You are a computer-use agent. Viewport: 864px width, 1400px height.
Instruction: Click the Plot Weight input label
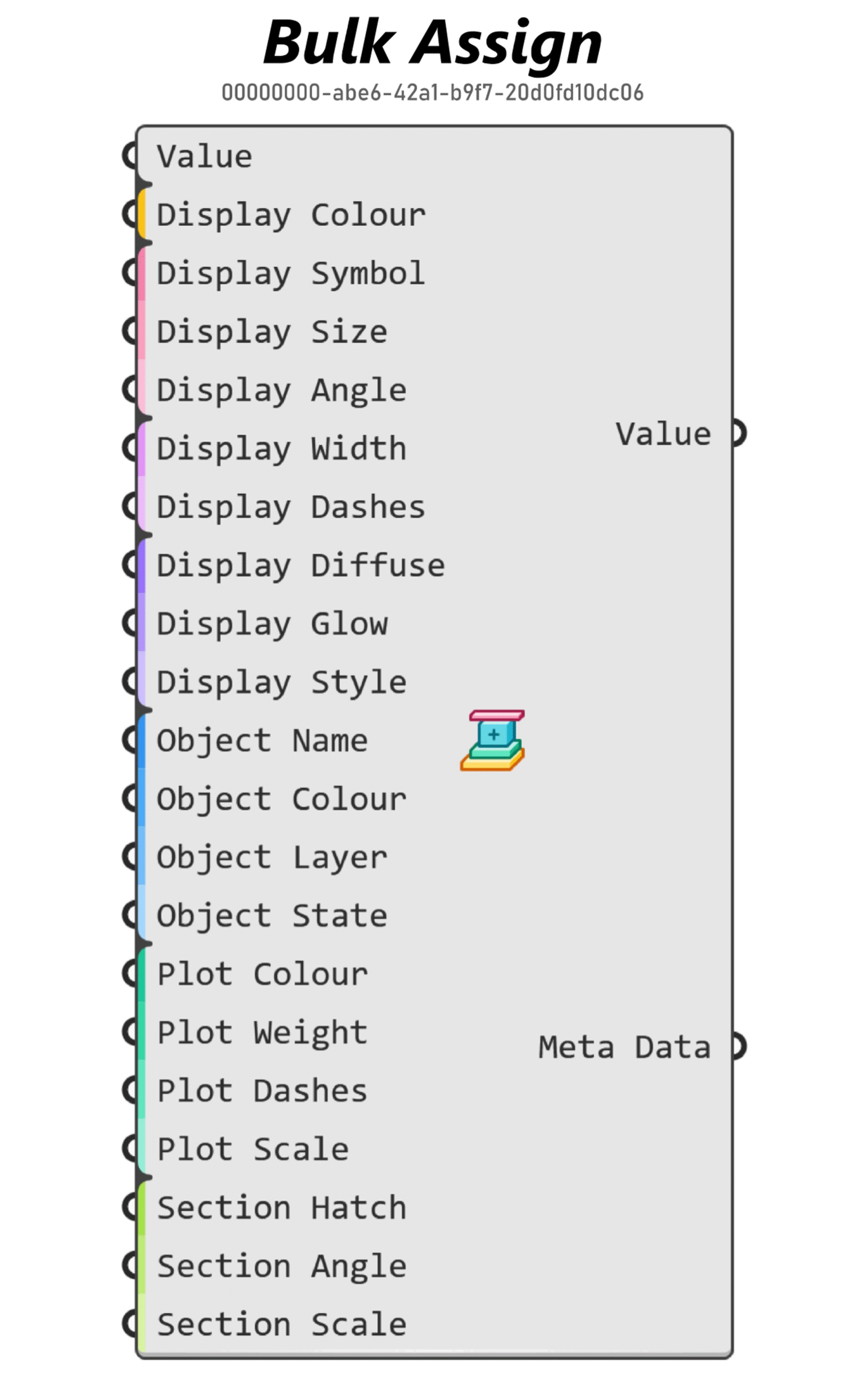coord(262,1033)
